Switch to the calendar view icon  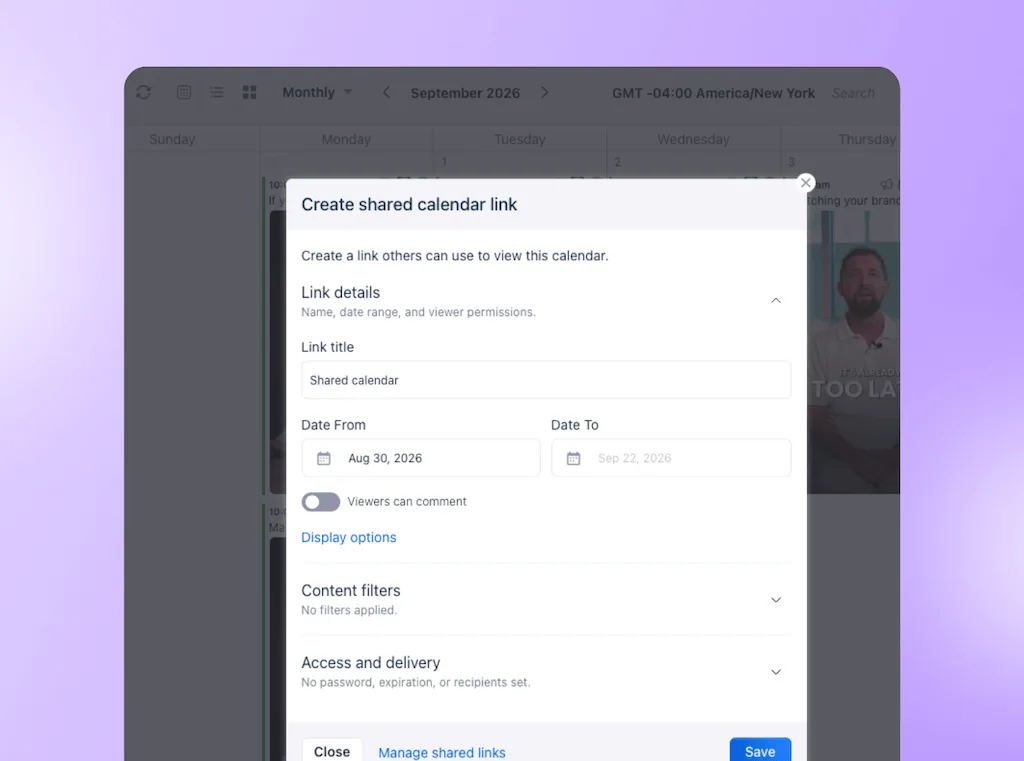184,92
